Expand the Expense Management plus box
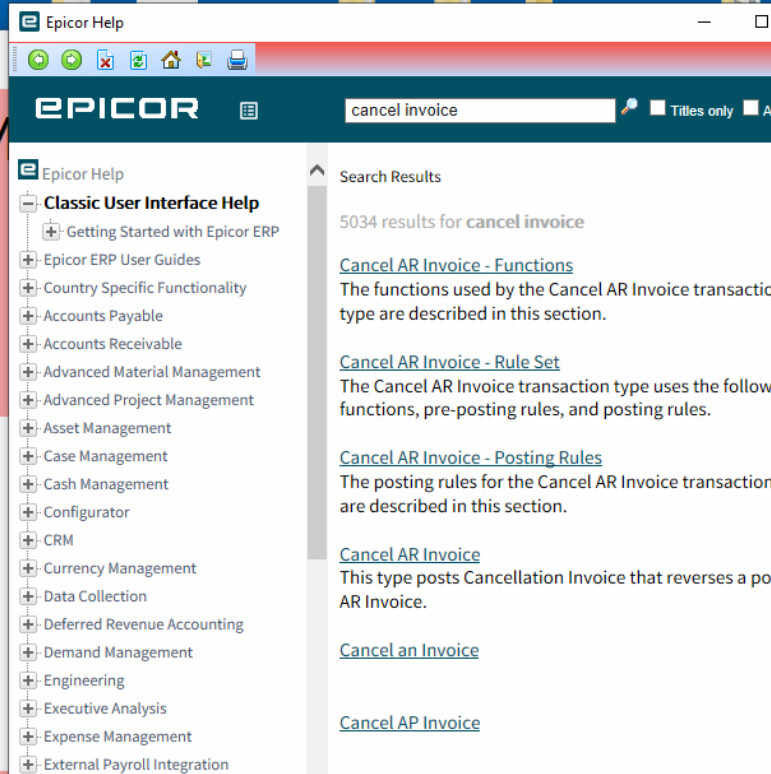This screenshot has width=771, height=774. point(28,736)
